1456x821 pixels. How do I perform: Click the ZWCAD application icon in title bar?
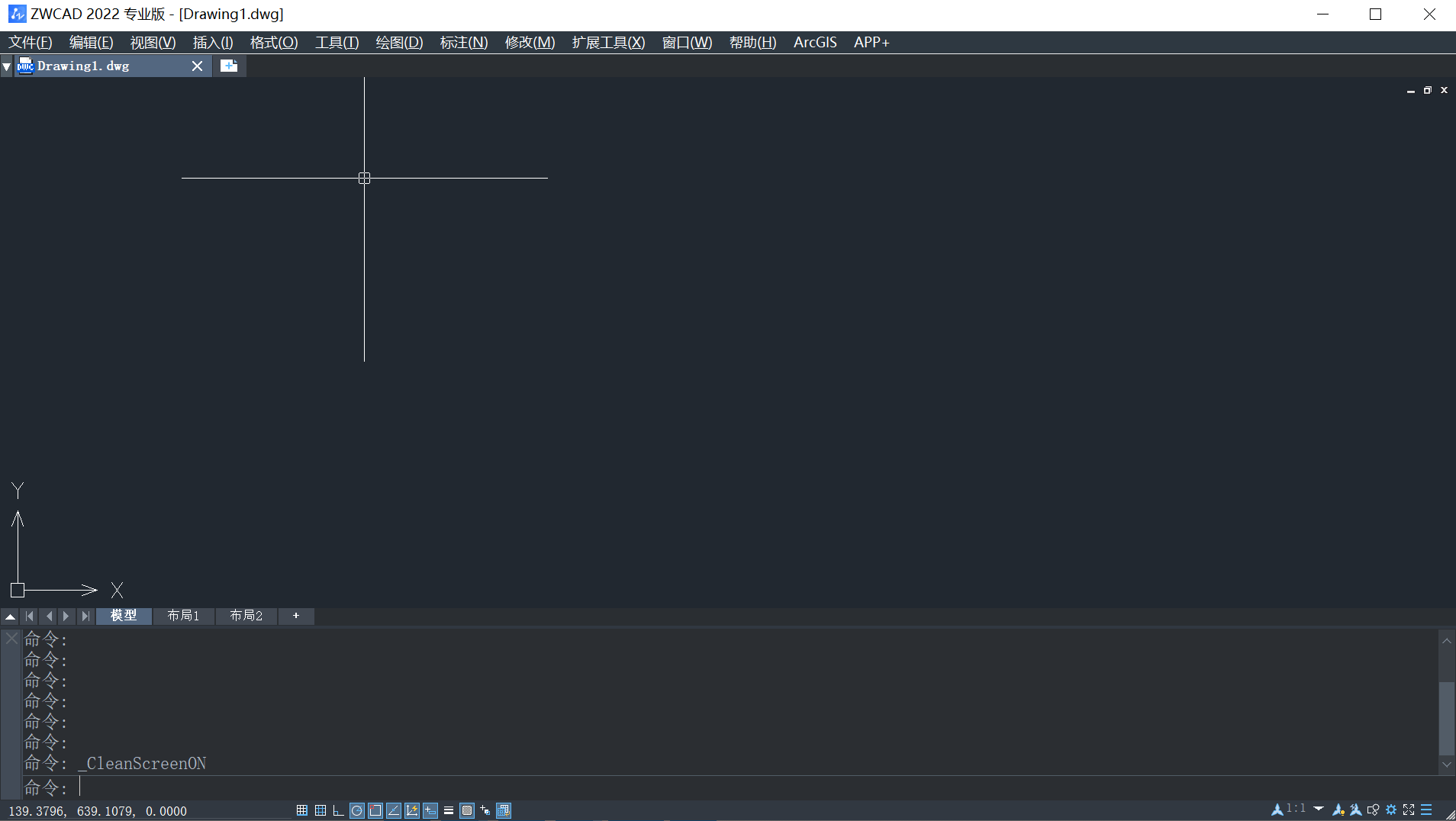point(17,14)
